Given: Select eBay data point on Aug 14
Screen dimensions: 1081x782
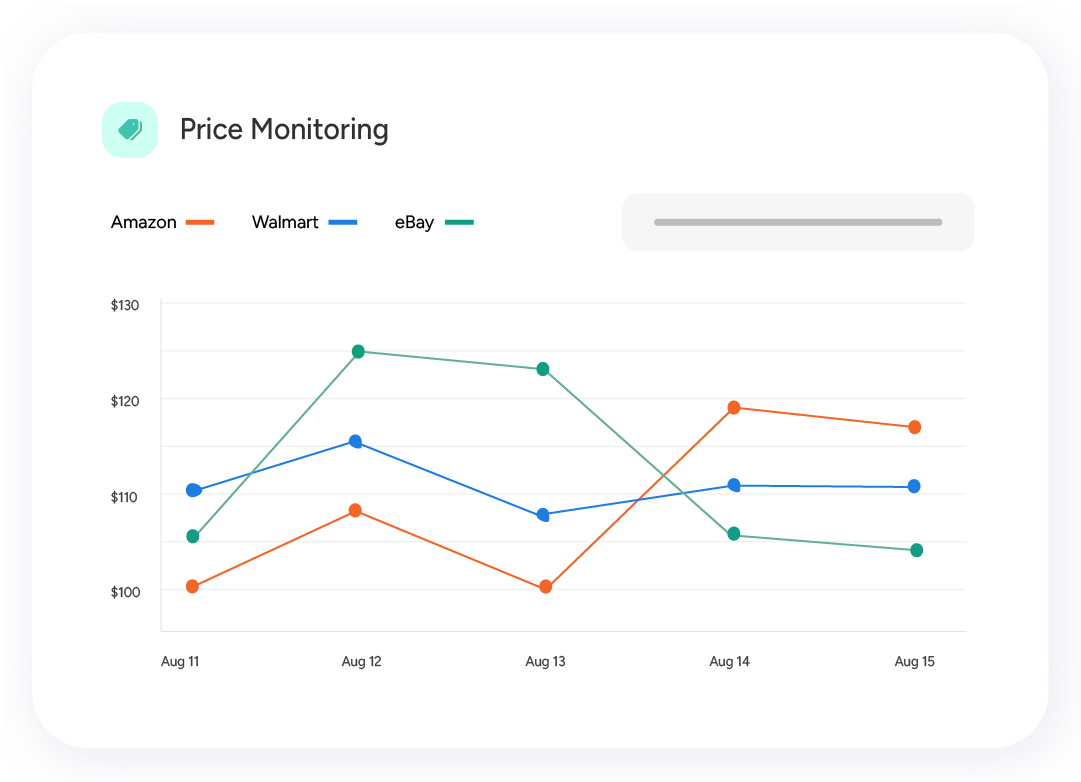Looking at the screenshot, I should point(734,534).
